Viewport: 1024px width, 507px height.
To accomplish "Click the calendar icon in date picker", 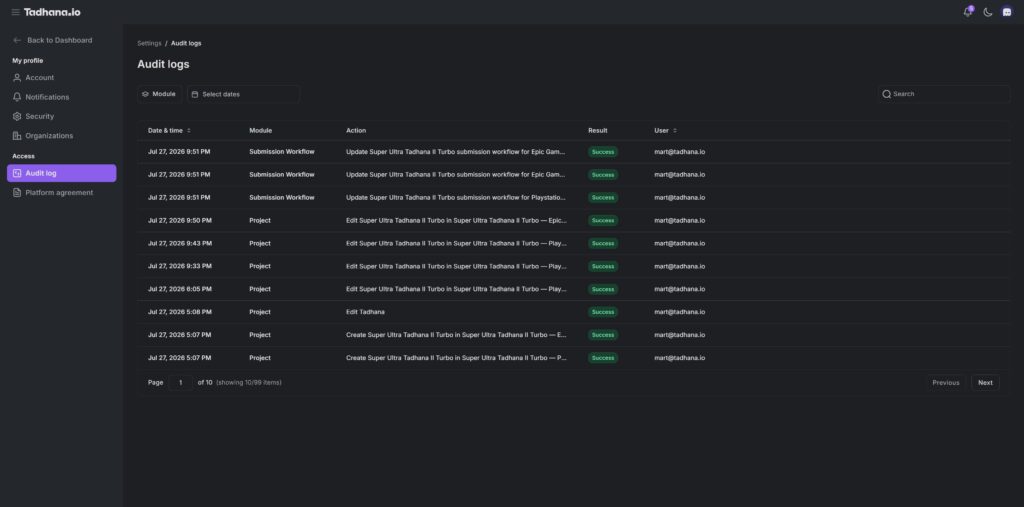I will 195,94.
